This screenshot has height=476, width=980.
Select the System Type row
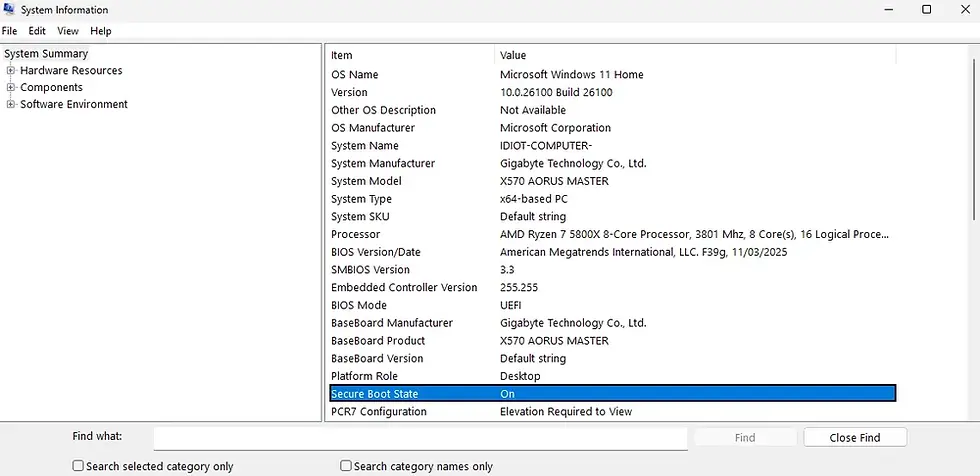point(612,199)
